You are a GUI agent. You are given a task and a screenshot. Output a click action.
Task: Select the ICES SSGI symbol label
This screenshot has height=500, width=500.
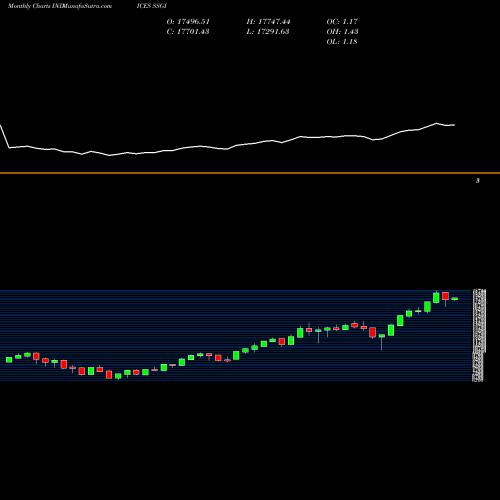coord(152,6)
